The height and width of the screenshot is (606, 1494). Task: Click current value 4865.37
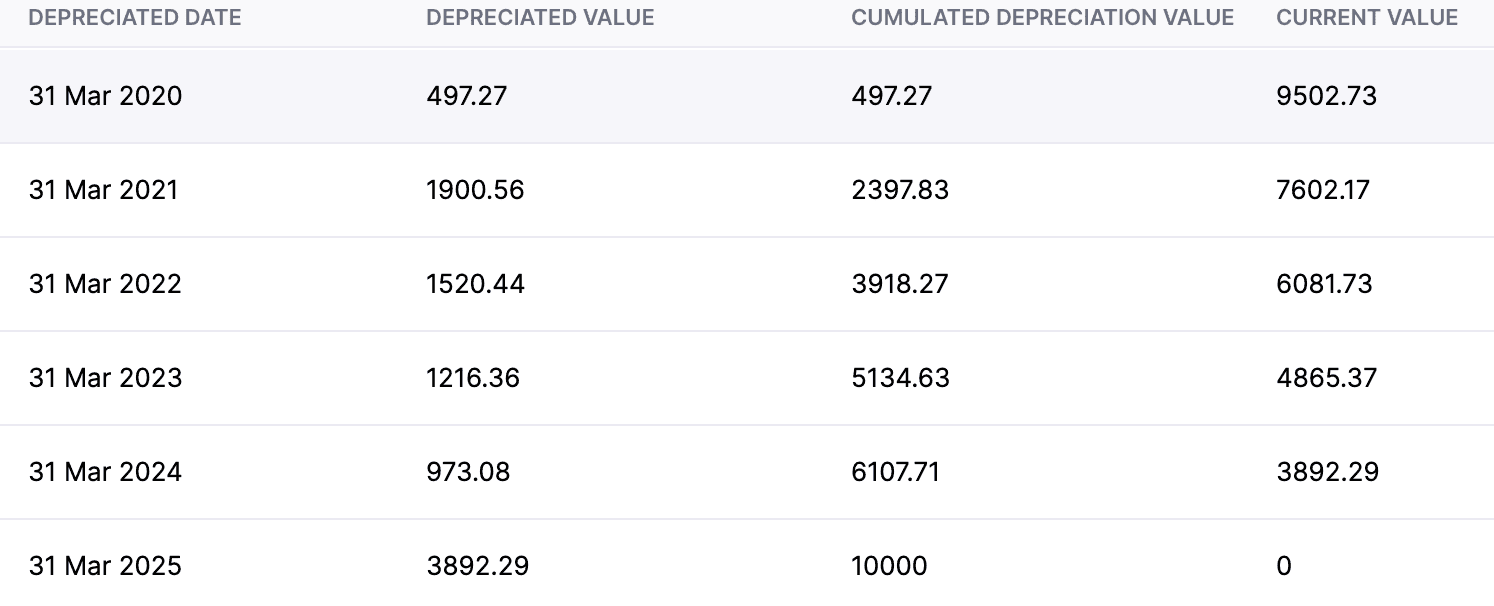pyautogui.click(x=1326, y=378)
